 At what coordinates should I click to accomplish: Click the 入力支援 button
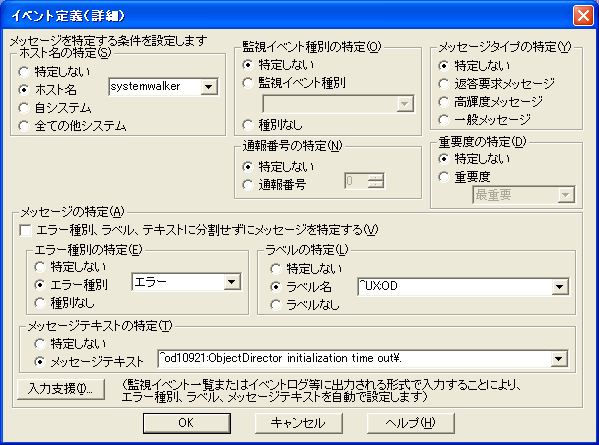coord(61,389)
